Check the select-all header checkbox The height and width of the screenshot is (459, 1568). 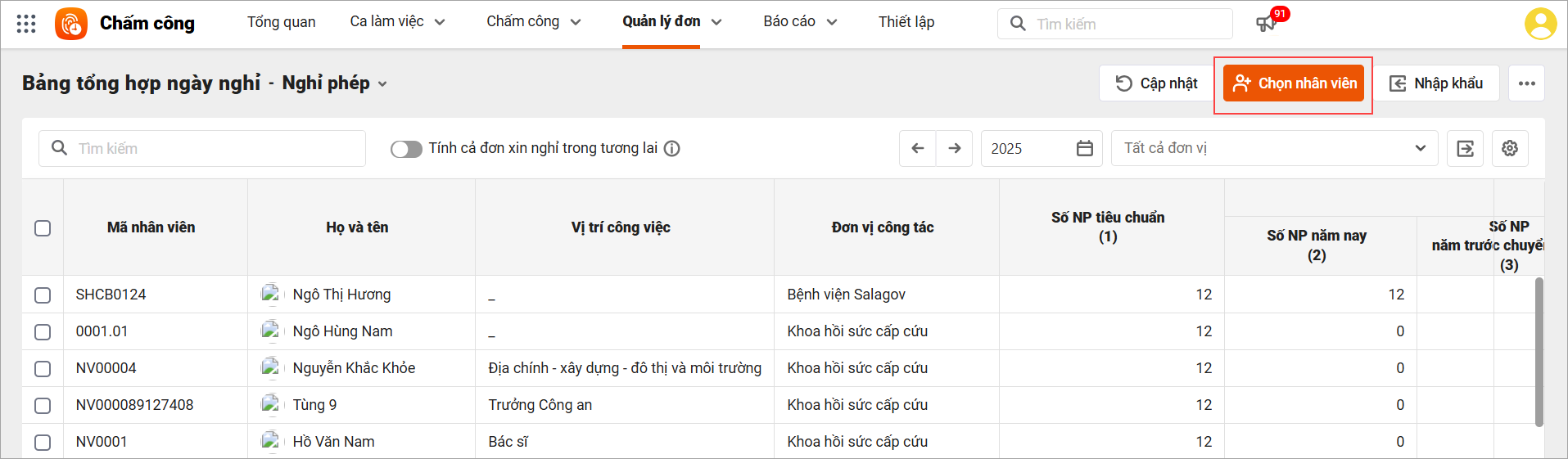(x=43, y=228)
